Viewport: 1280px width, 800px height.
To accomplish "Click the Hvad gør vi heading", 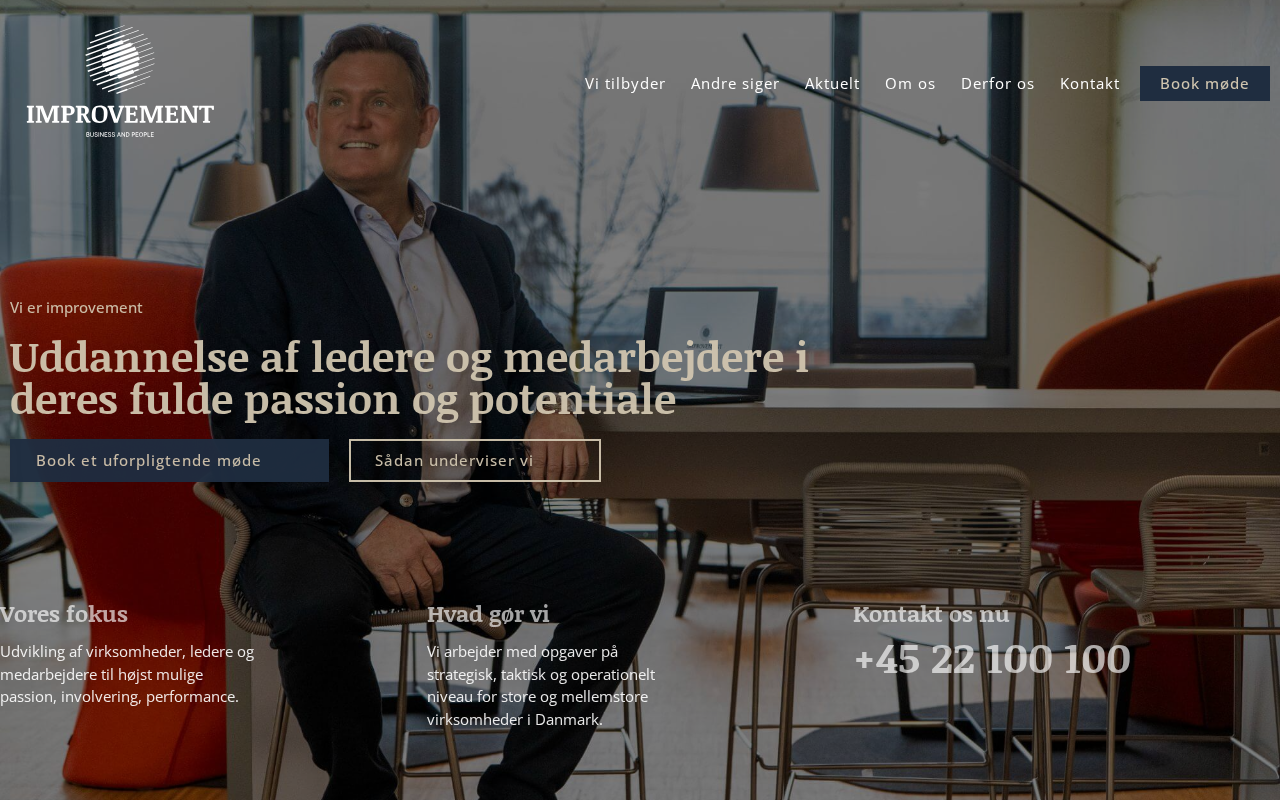I will [x=488, y=614].
